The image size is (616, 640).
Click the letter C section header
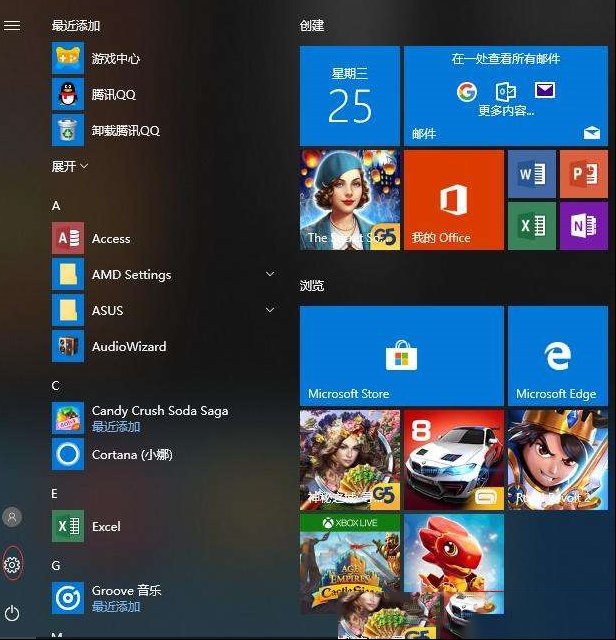pyautogui.click(x=56, y=386)
